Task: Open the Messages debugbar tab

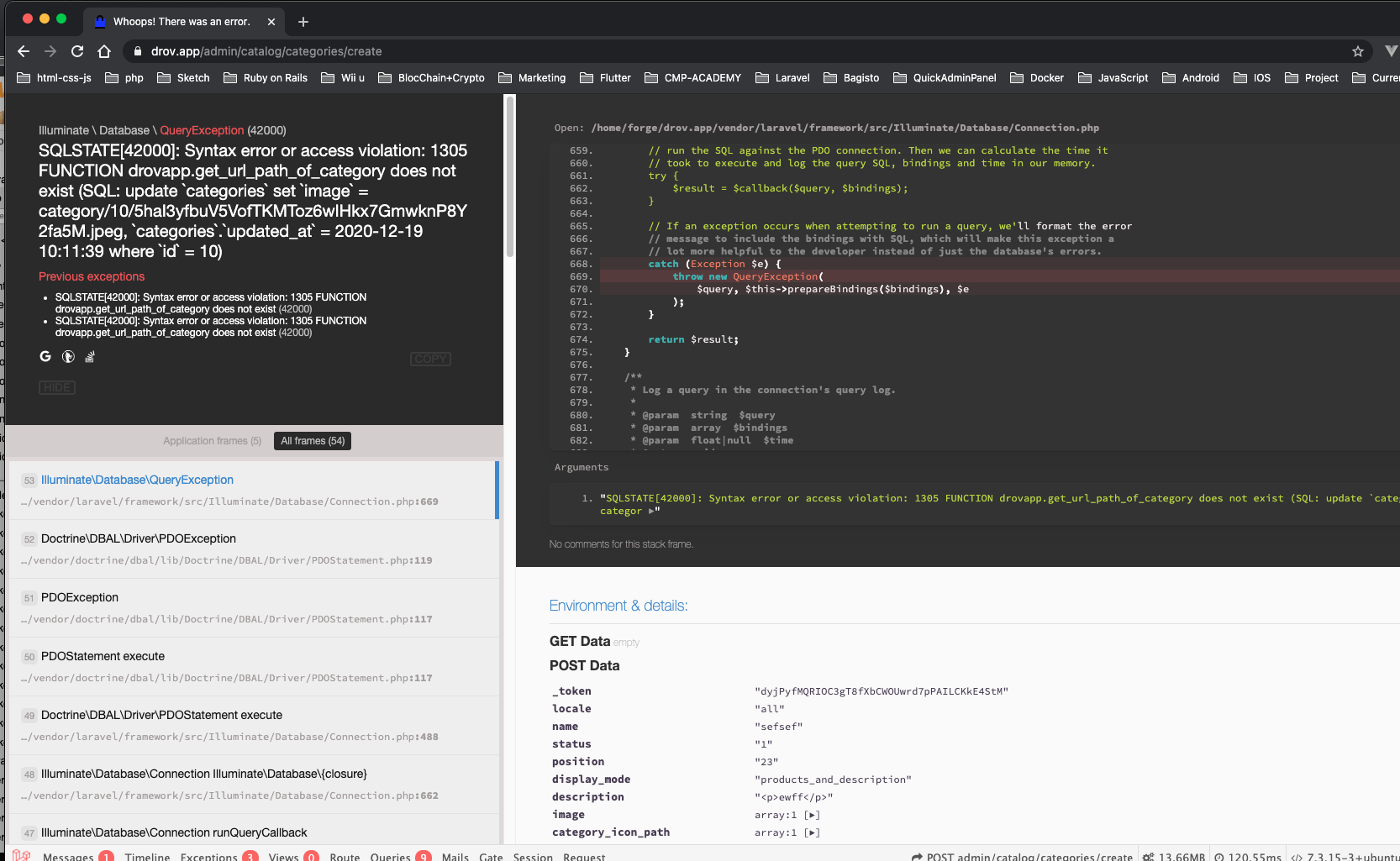Action: pos(77,857)
